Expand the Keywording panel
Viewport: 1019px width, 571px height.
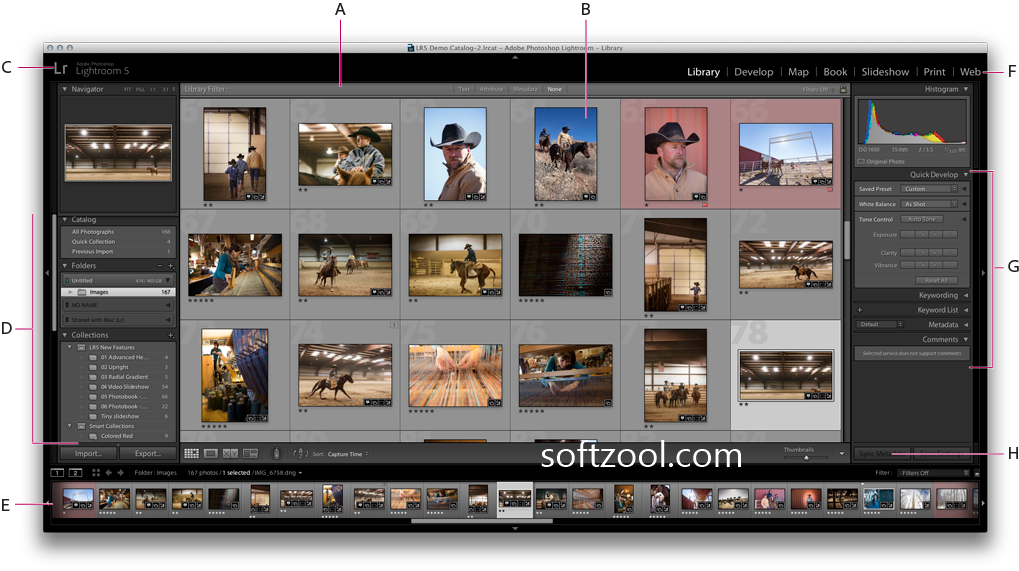coord(966,295)
